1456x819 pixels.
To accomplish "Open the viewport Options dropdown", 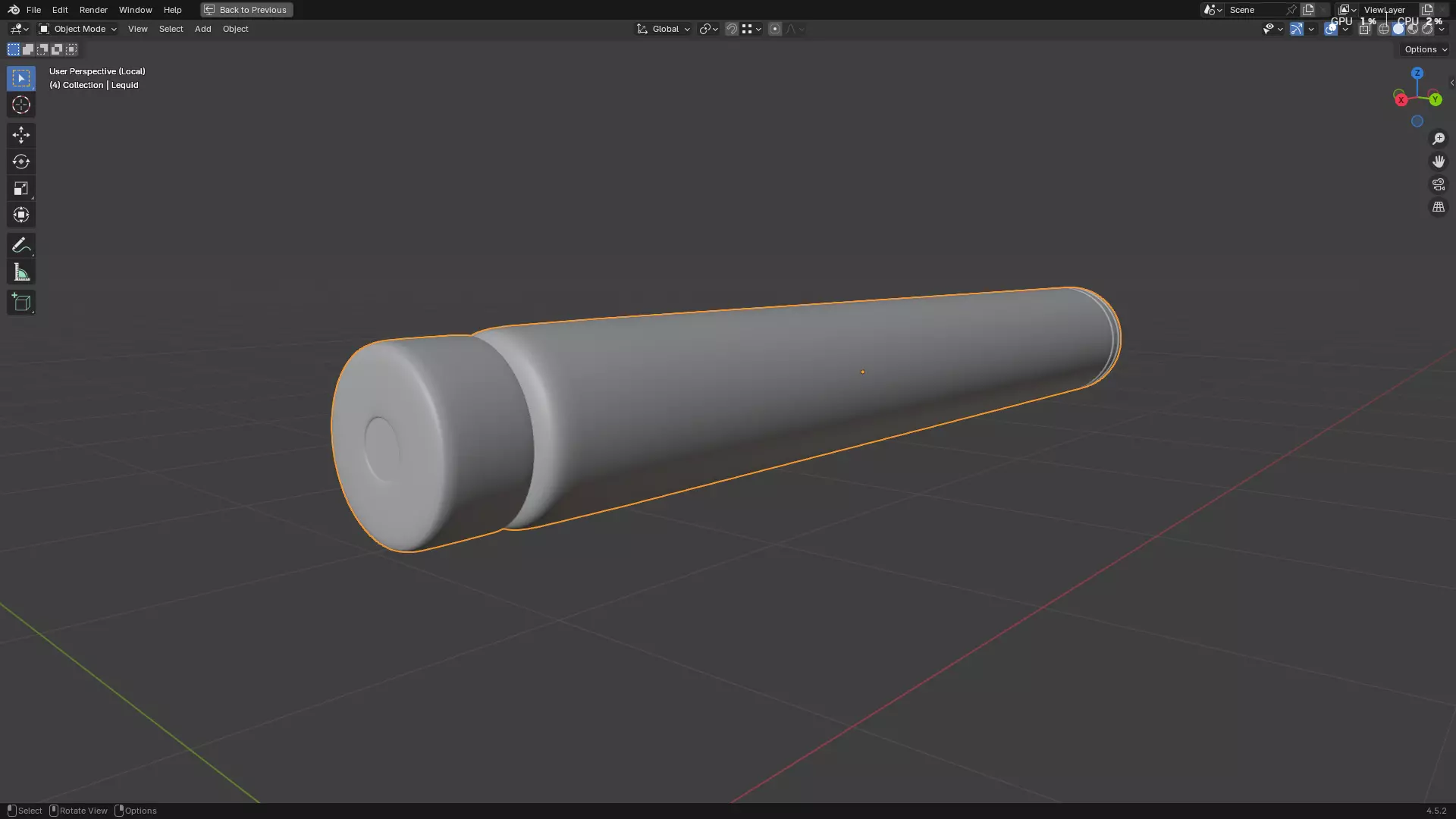I will point(1425,49).
